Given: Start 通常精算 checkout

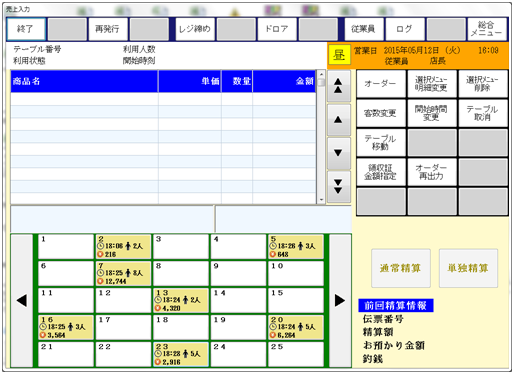Looking at the screenshot, I should pos(401,268).
